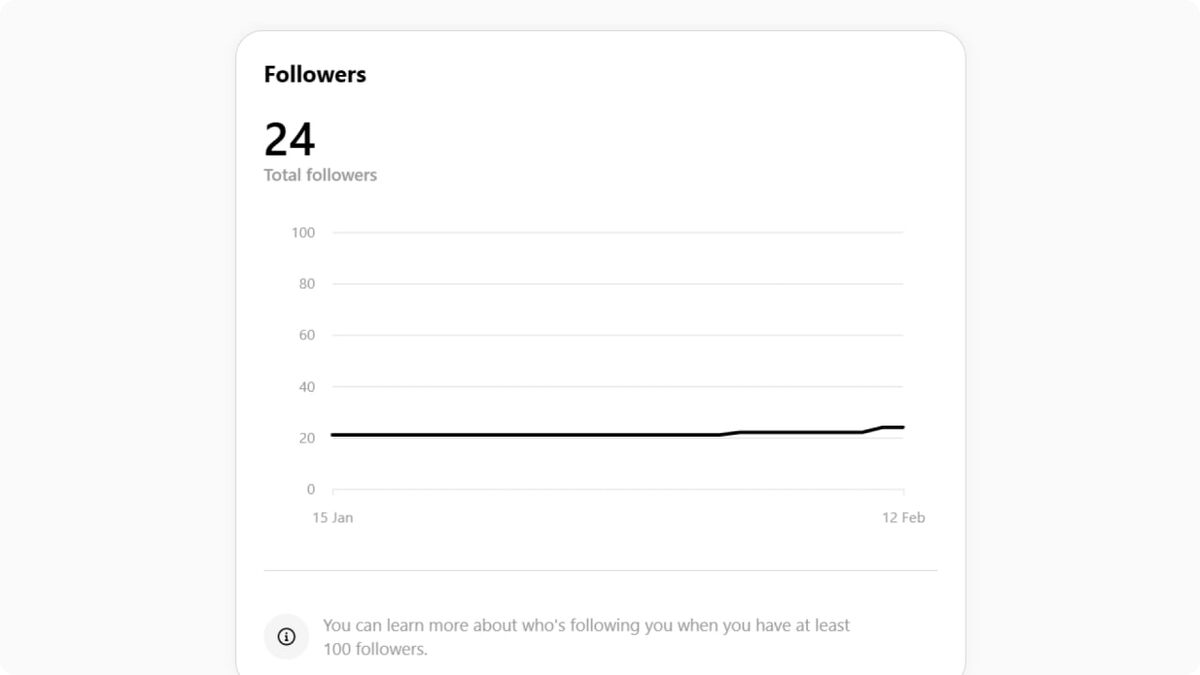The height and width of the screenshot is (675, 1200).
Task: Select the 15 Jan start date label
Action: [332, 518]
